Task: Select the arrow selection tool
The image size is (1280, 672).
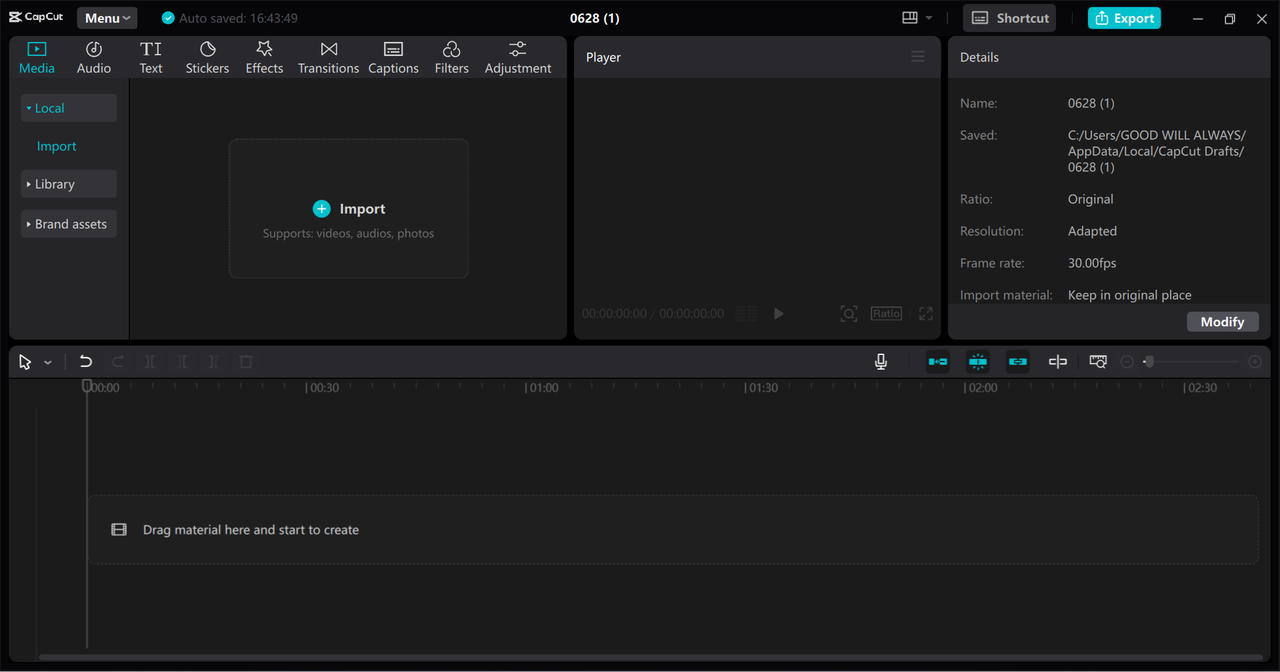Action: click(x=25, y=362)
